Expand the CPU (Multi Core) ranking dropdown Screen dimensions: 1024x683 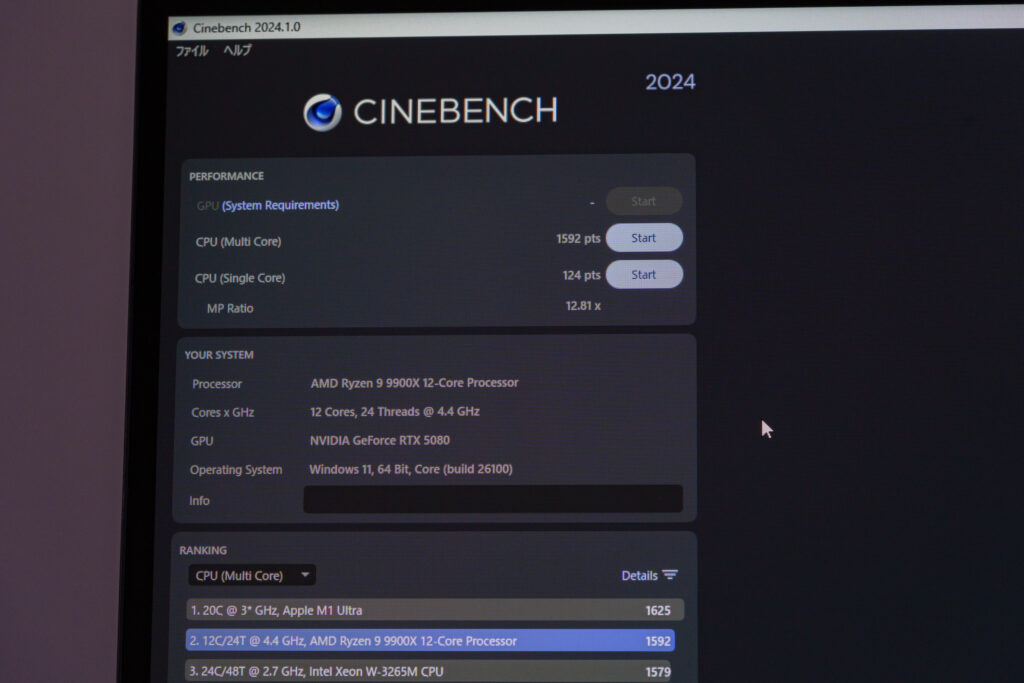(x=252, y=575)
